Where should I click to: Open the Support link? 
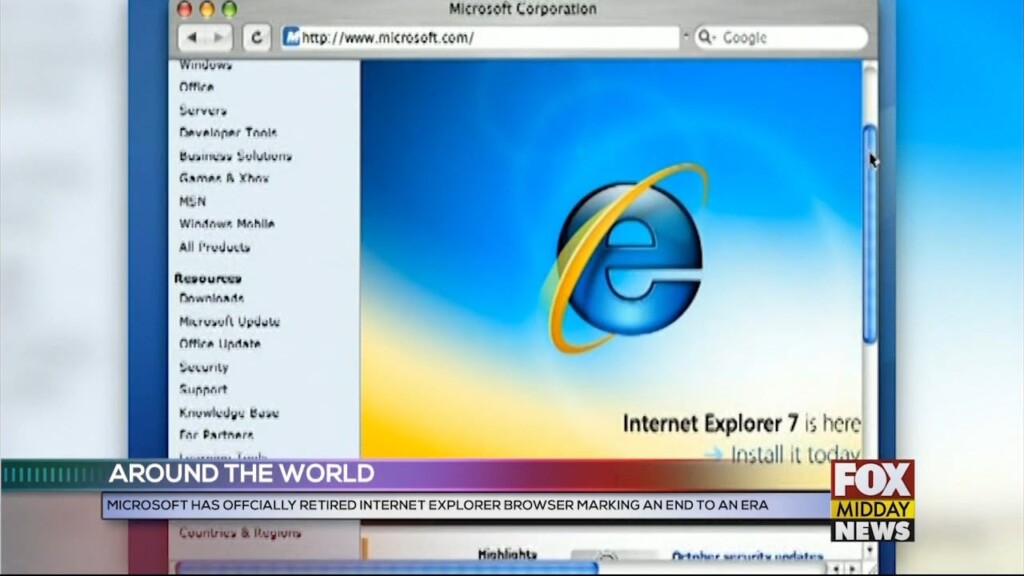[x=203, y=389]
